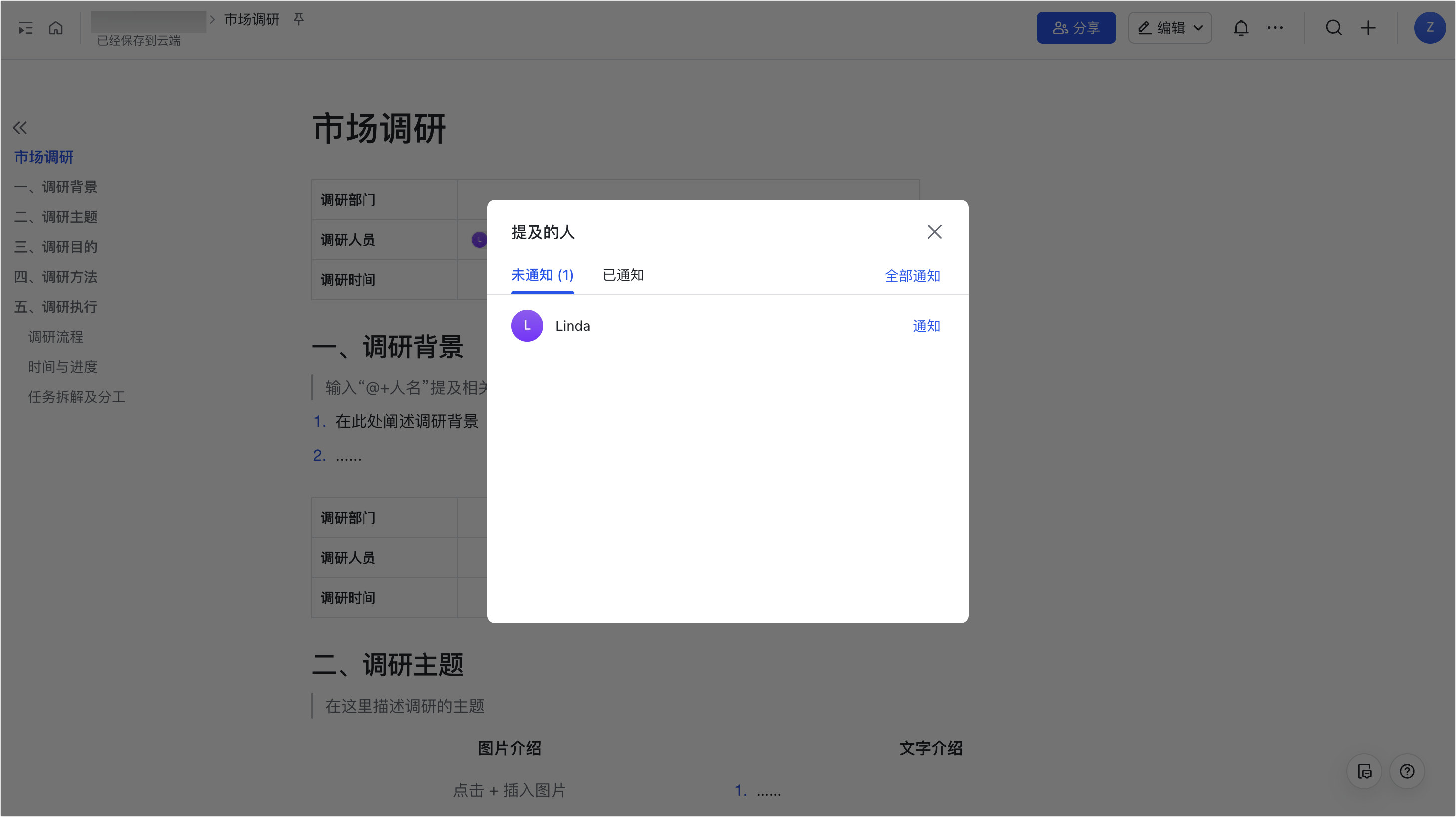
Task: Click the first 调研部门 table cell
Action: (384, 200)
